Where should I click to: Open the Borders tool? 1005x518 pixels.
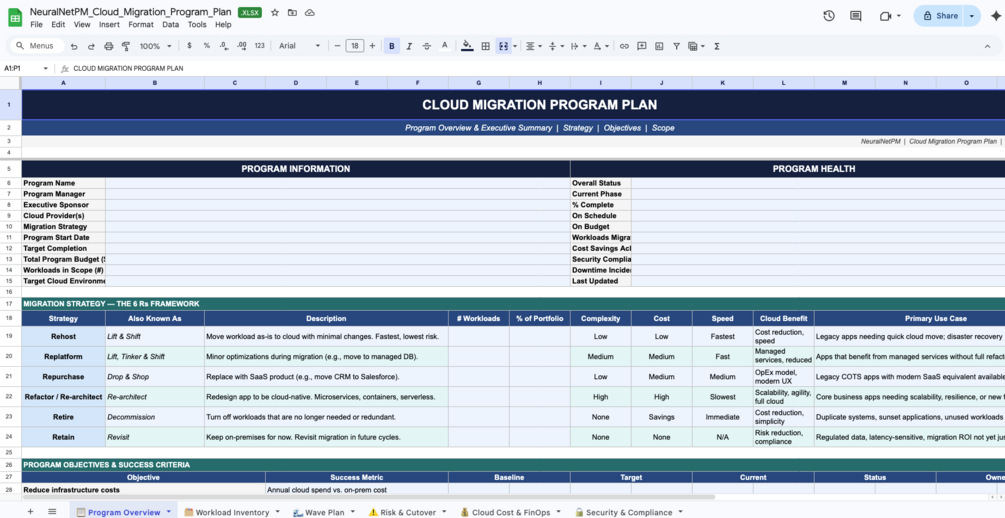pos(486,46)
